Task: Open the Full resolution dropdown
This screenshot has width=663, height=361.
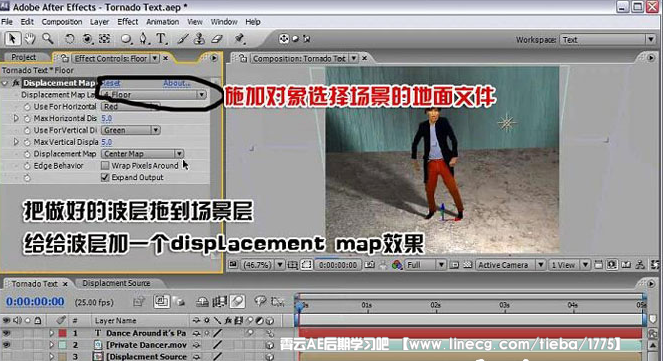Action: tap(425, 265)
